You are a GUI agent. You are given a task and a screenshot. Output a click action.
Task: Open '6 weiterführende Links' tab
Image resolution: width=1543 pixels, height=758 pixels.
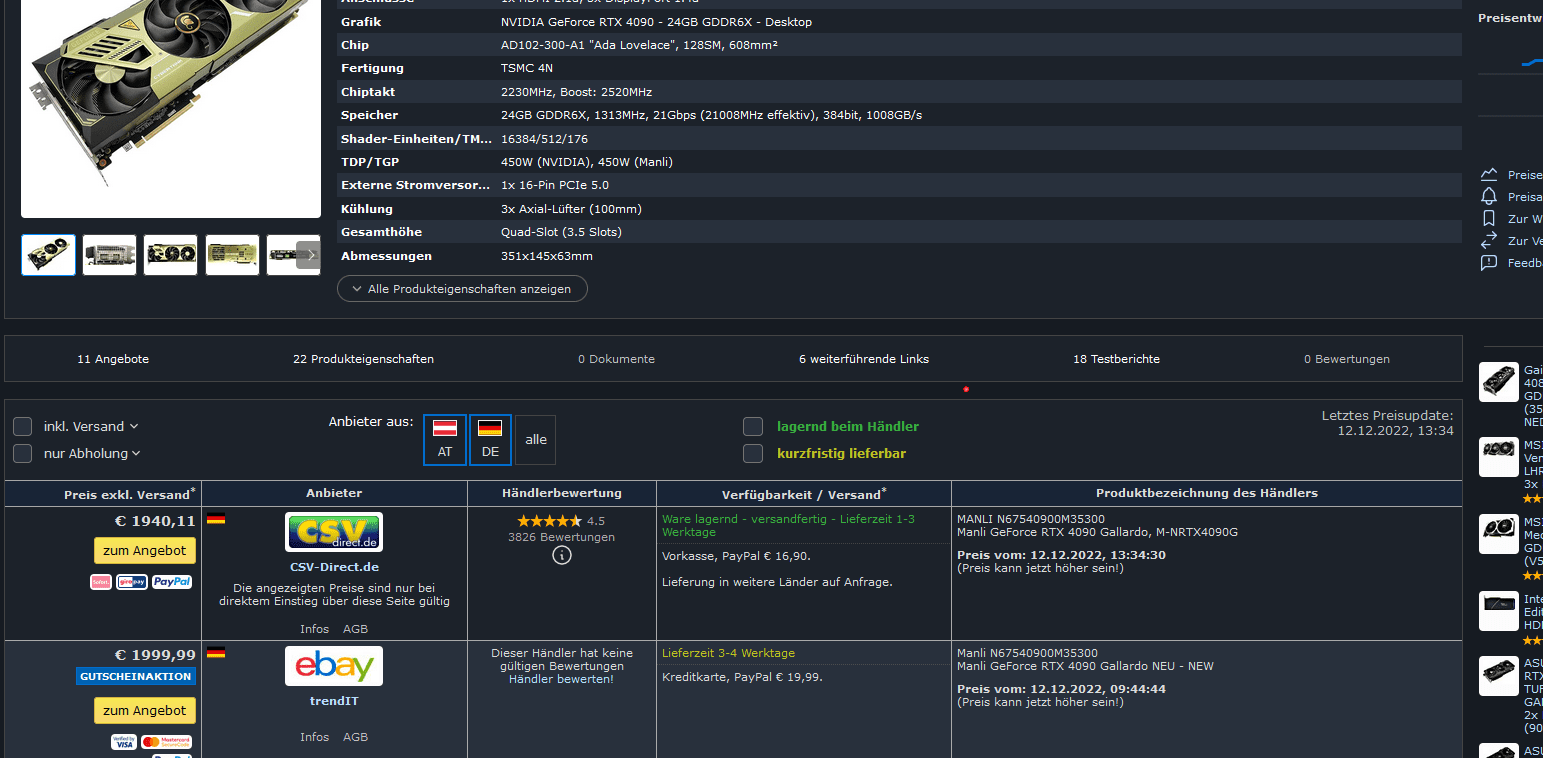click(864, 359)
